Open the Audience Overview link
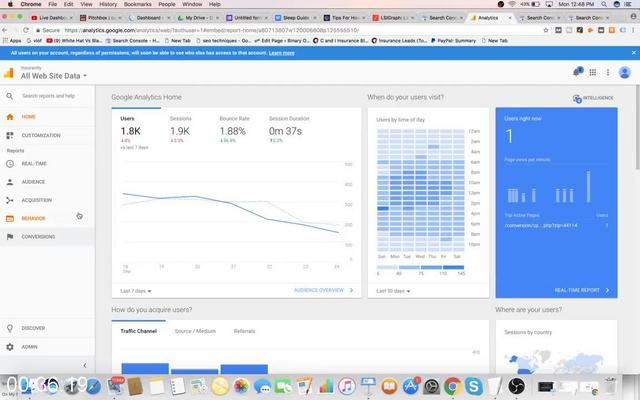 point(323,290)
